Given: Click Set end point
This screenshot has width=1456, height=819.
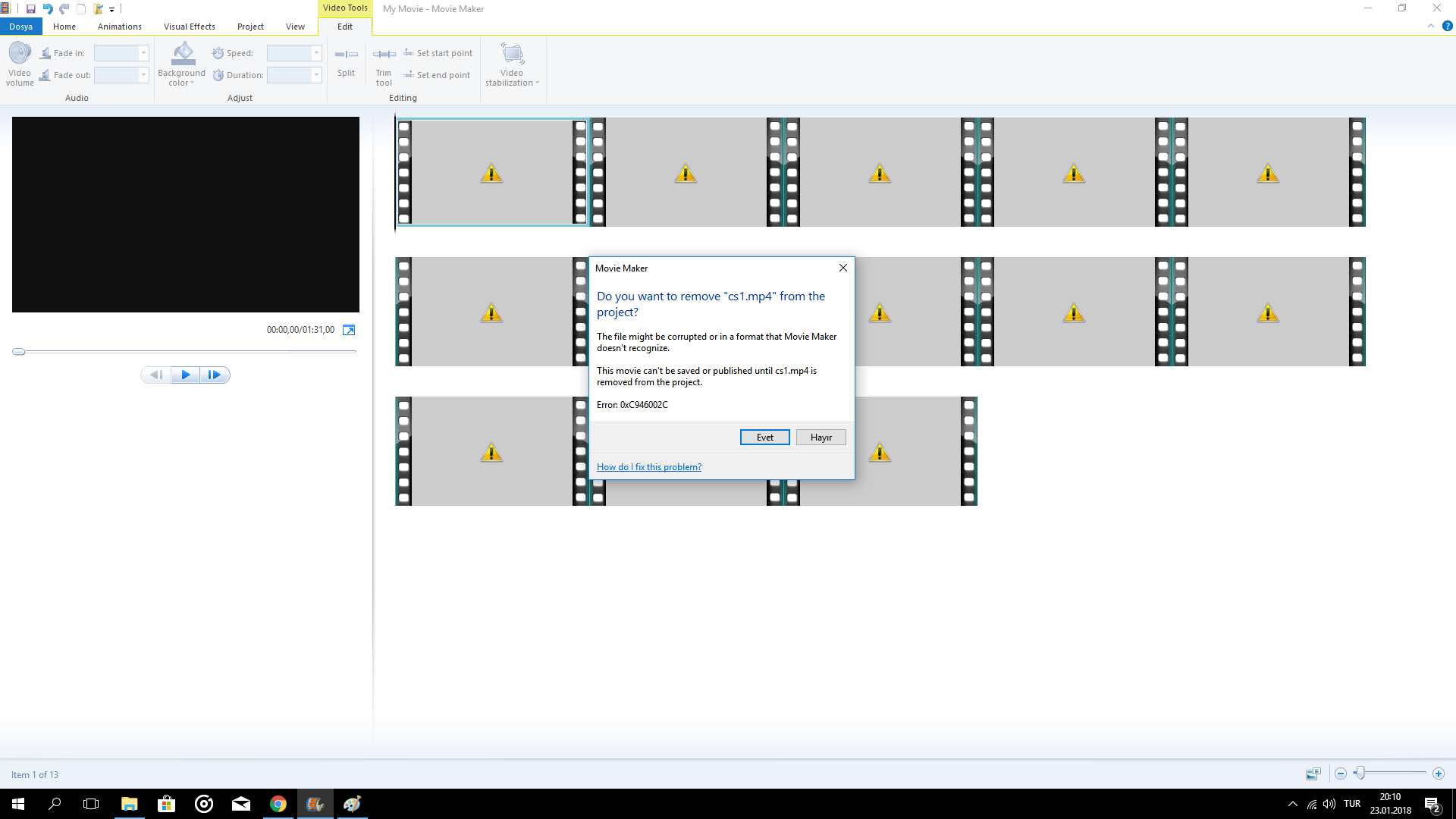Looking at the screenshot, I should (x=437, y=75).
